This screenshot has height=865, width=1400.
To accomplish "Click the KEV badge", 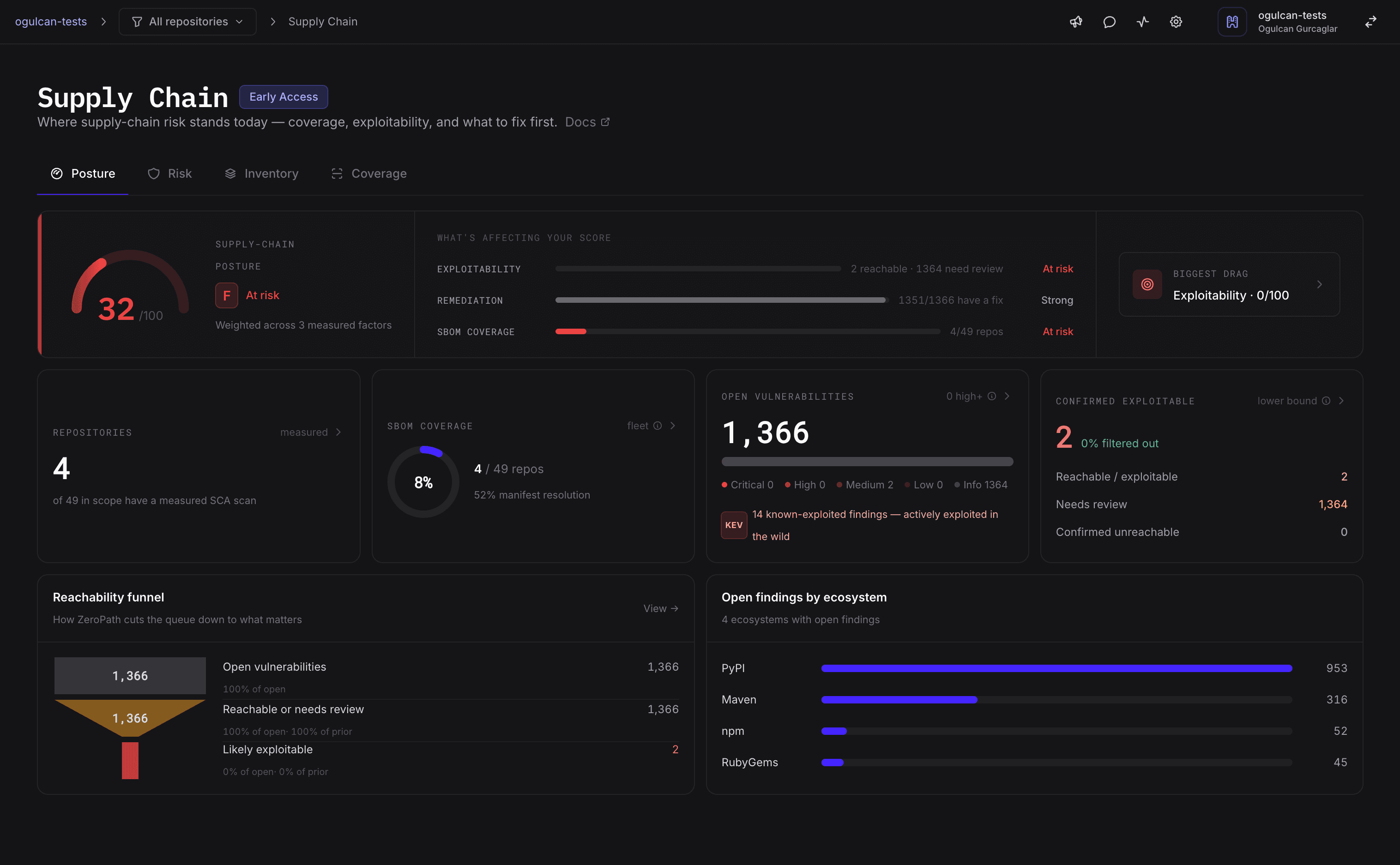I will (x=734, y=525).
